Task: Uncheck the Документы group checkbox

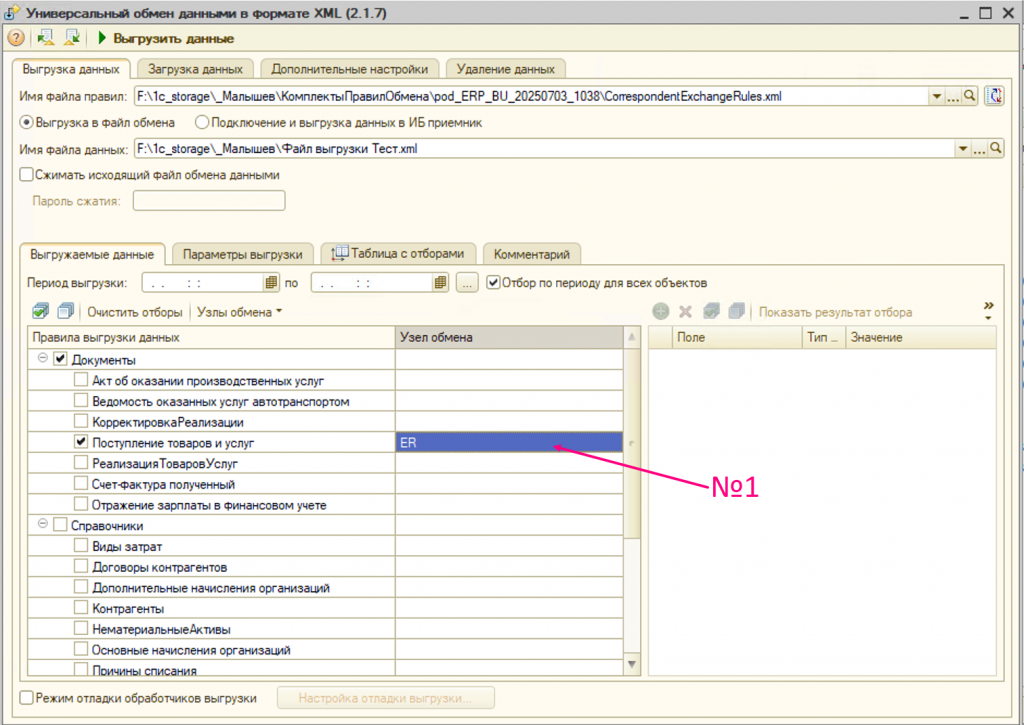Action: click(60, 359)
